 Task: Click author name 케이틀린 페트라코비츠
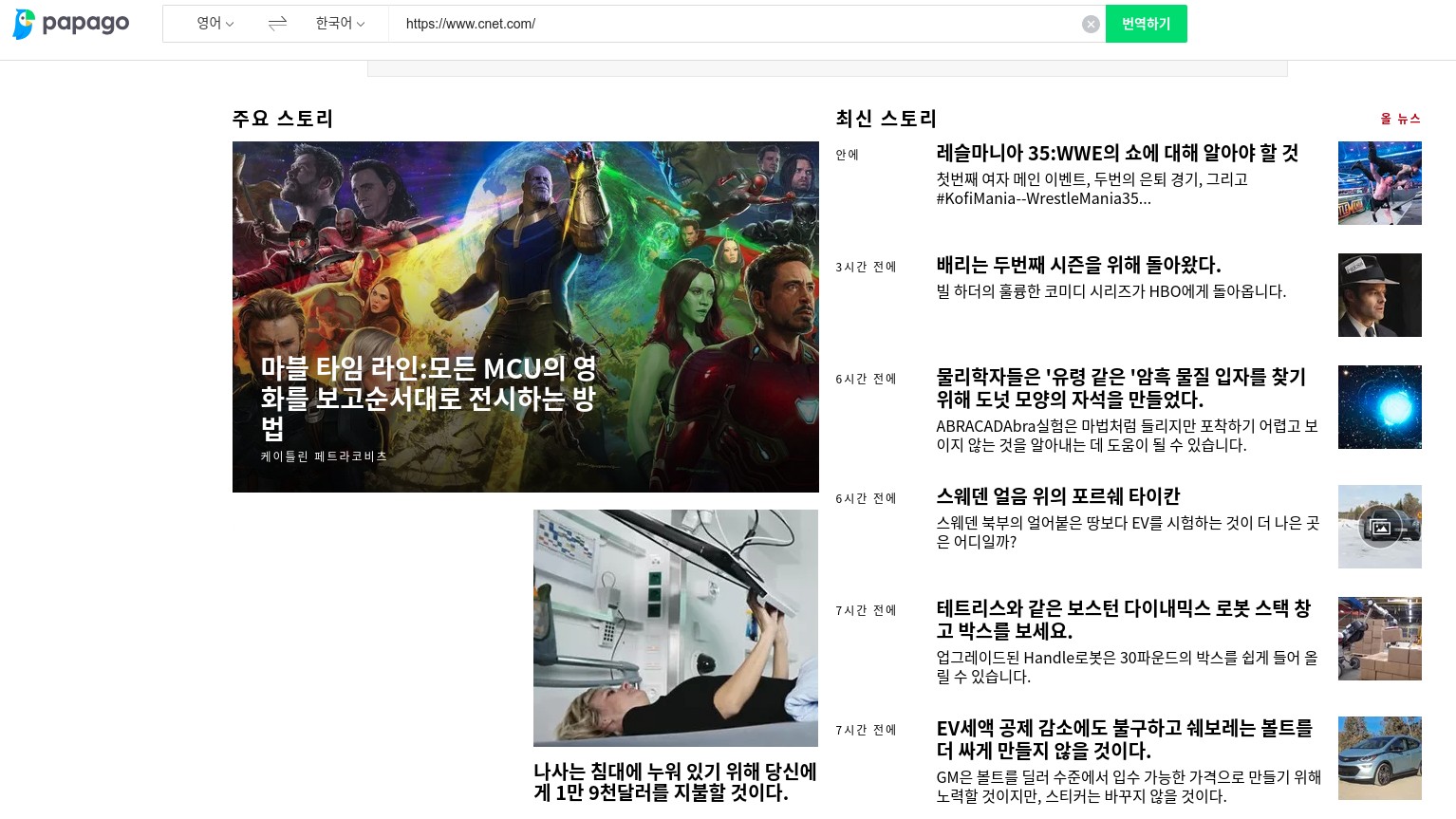point(324,456)
